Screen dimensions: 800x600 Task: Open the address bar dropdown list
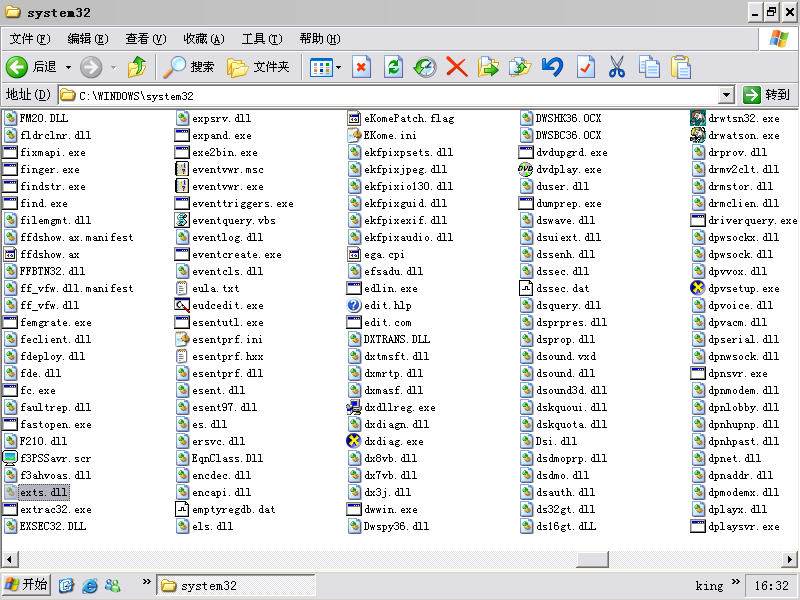pyautogui.click(x=727, y=95)
